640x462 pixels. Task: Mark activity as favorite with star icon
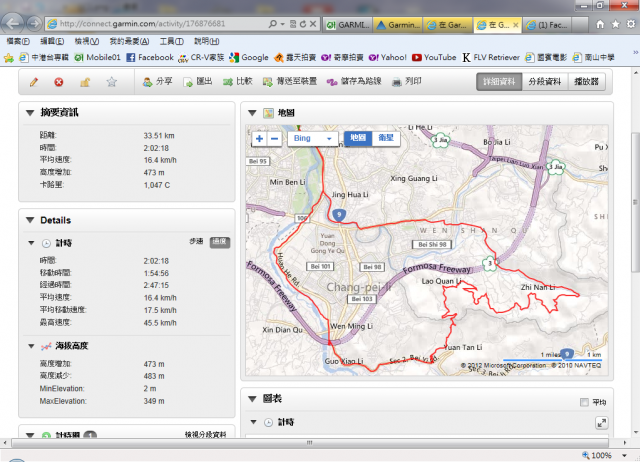coord(111,82)
